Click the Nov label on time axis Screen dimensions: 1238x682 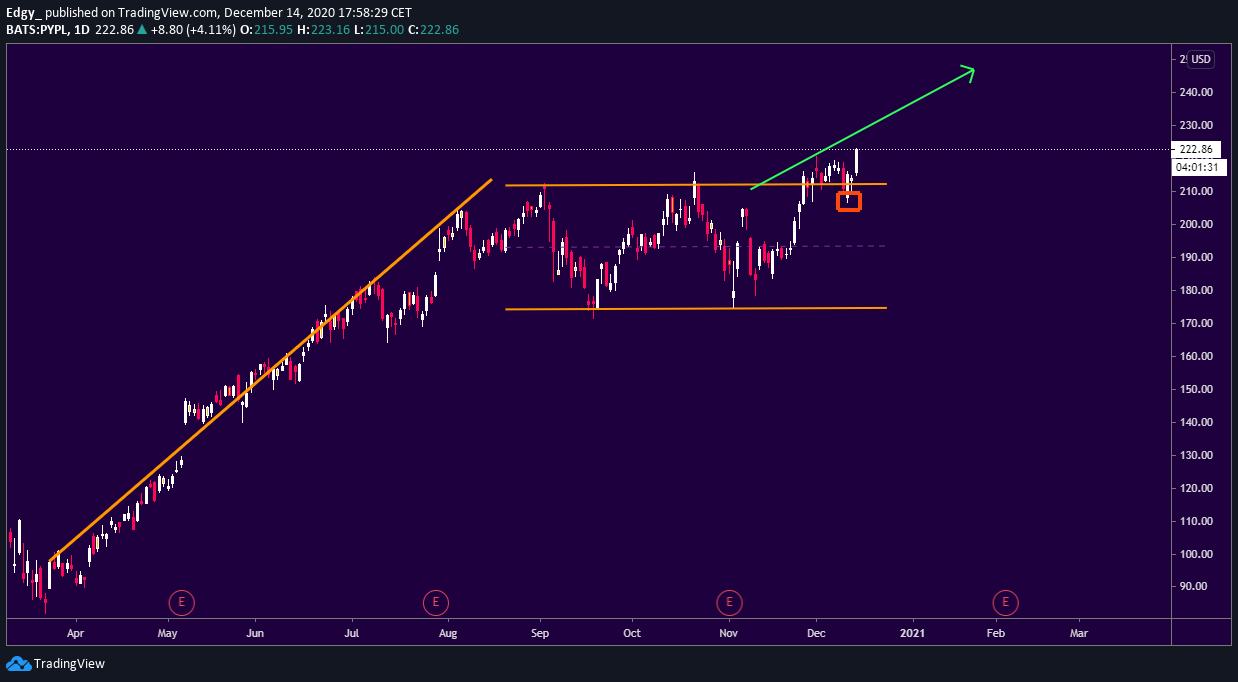pyautogui.click(x=728, y=633)
